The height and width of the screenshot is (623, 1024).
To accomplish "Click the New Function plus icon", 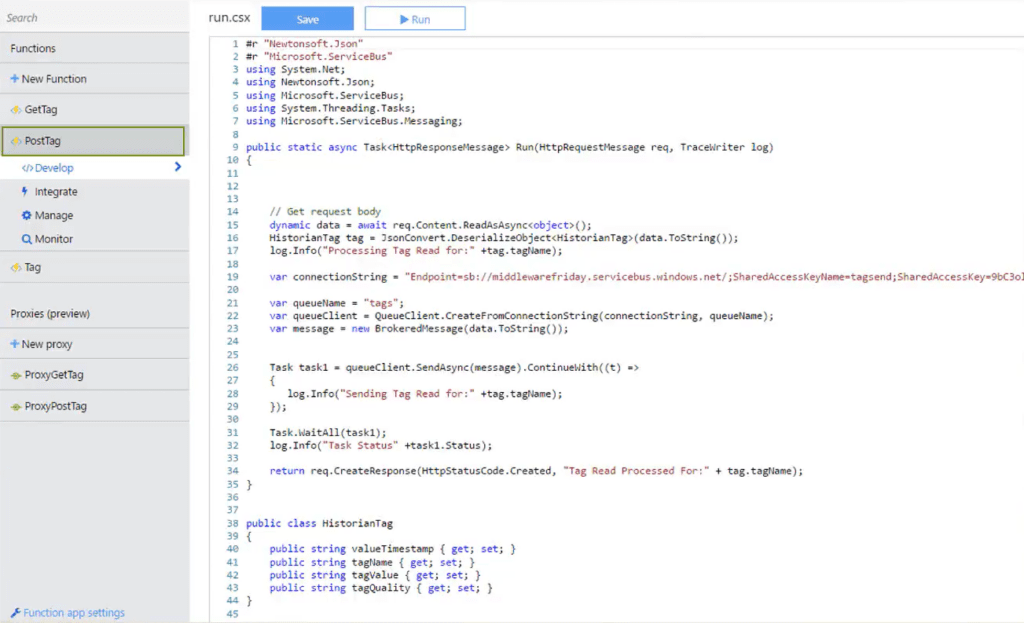I will point(14,78).
